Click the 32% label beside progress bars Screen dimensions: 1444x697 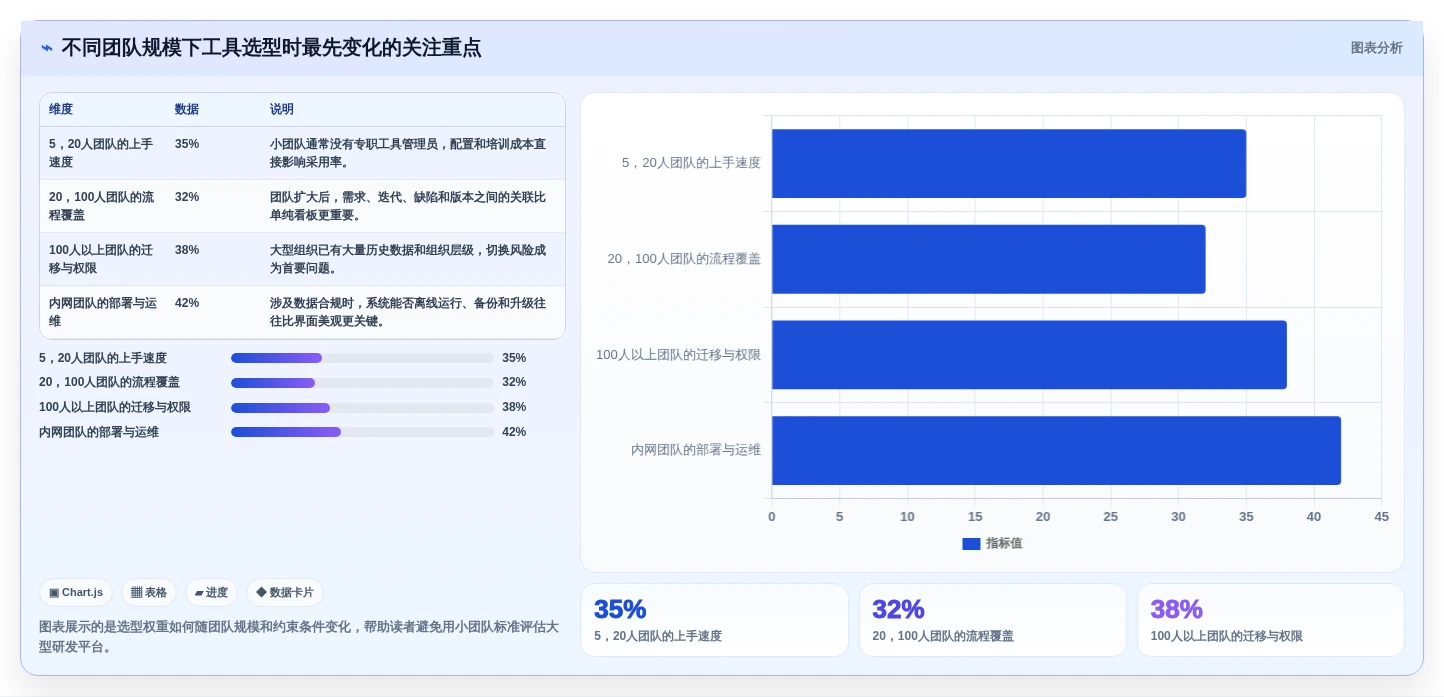pyautogui.click(x=514, y=383)
